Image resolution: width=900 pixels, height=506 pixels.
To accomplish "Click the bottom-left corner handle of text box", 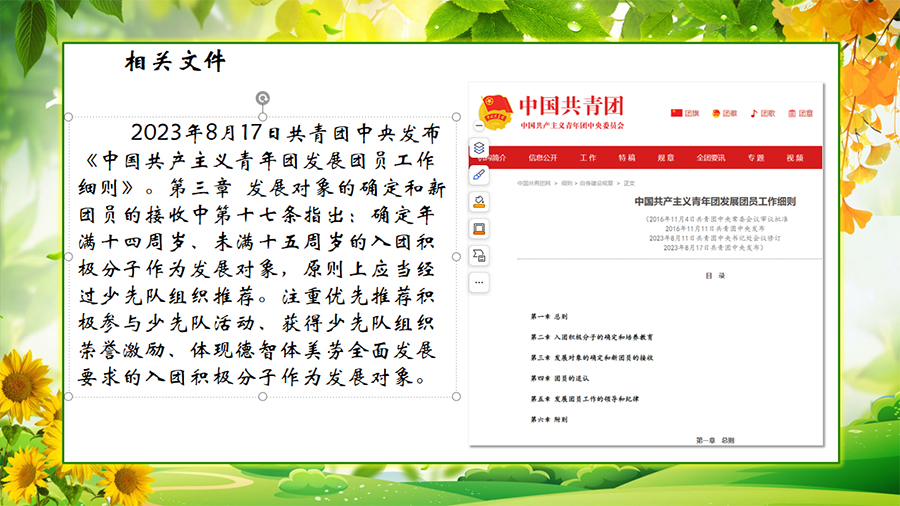I will [69, 396].
